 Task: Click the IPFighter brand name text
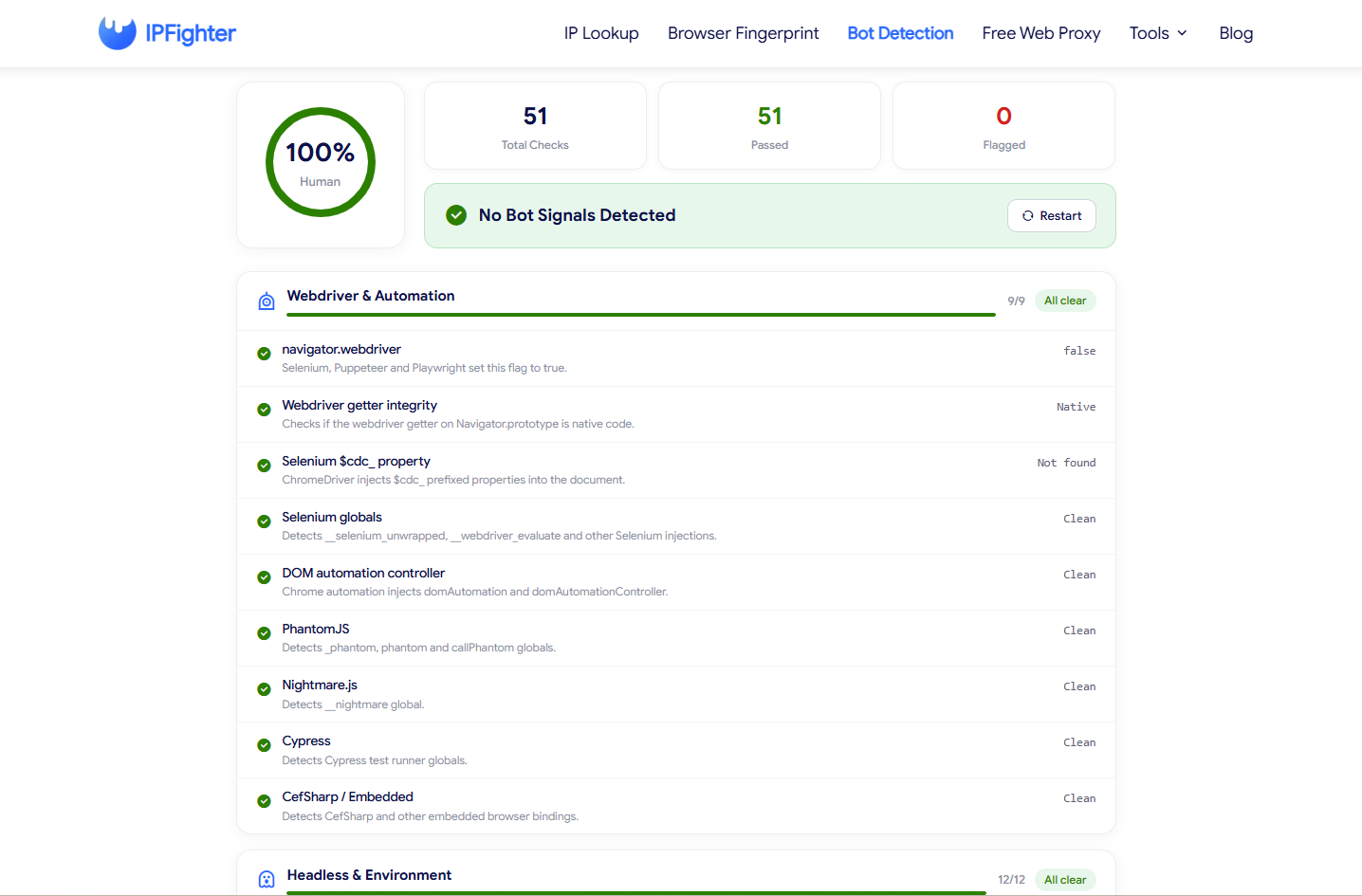click(191, 33)
